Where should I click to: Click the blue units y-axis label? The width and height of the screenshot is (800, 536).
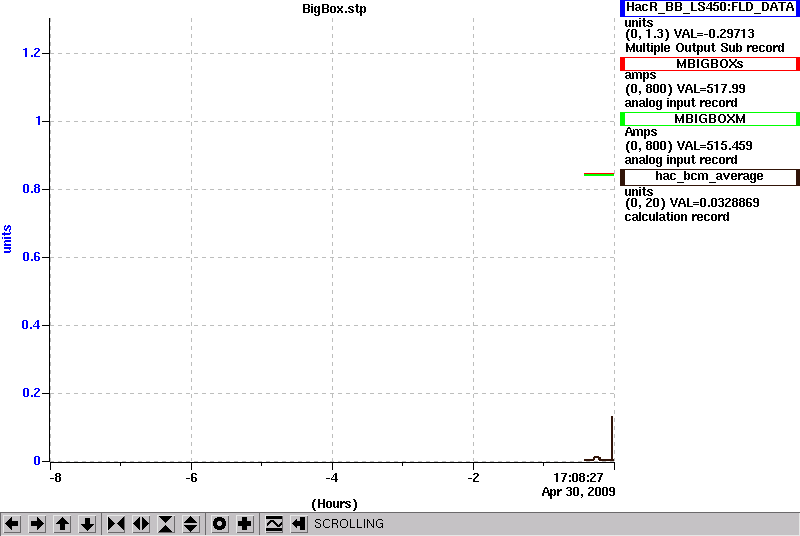tap(7, 239)
